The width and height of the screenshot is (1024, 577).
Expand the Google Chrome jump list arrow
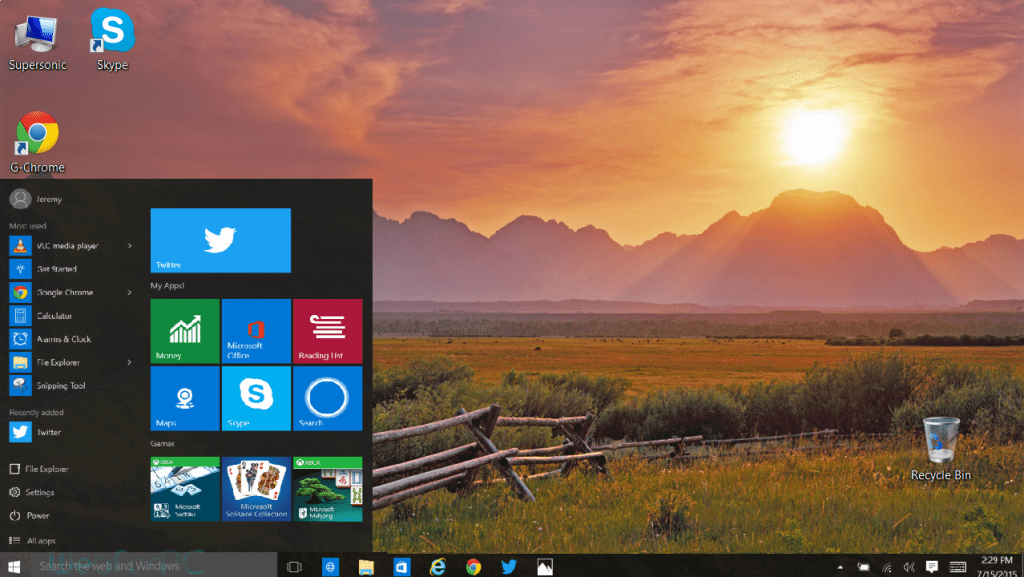129,292
